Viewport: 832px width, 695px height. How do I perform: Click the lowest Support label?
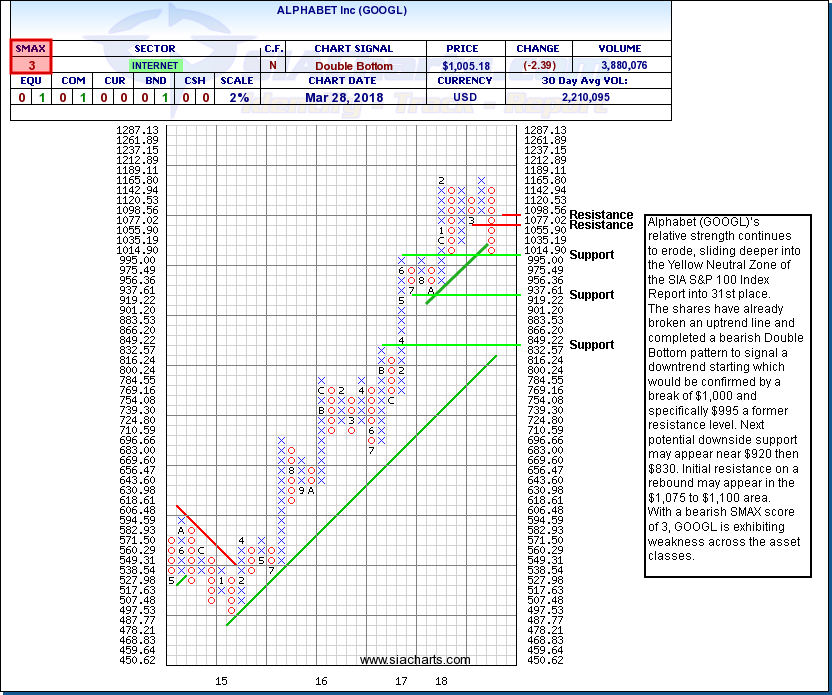tap(591, 345)
